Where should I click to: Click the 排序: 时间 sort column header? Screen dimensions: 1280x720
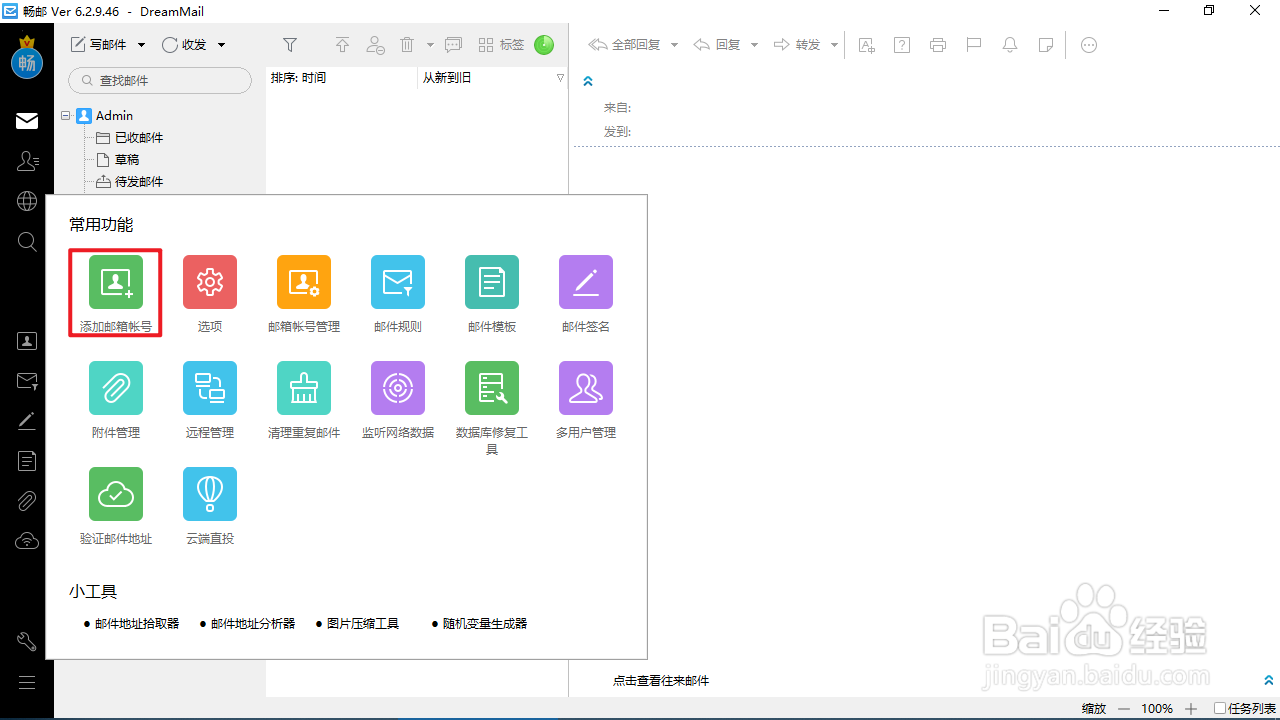click(x=341, y=78)
